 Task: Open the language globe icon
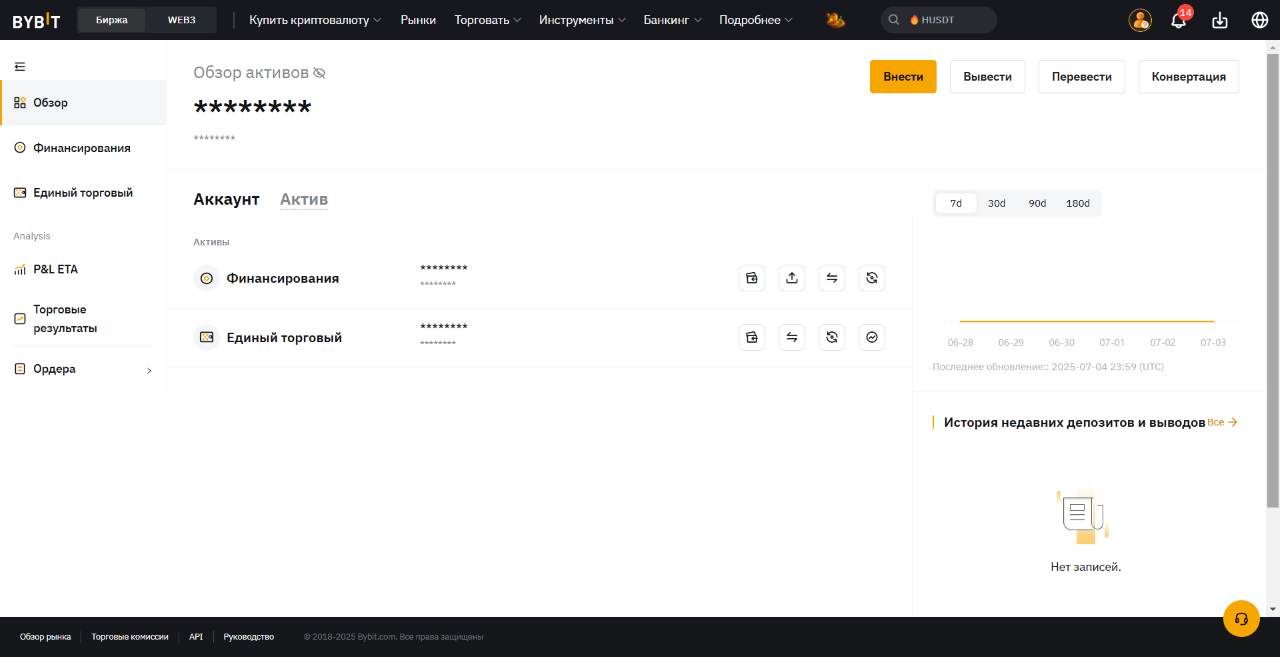pyautogui.click(x=1259, y=20)
